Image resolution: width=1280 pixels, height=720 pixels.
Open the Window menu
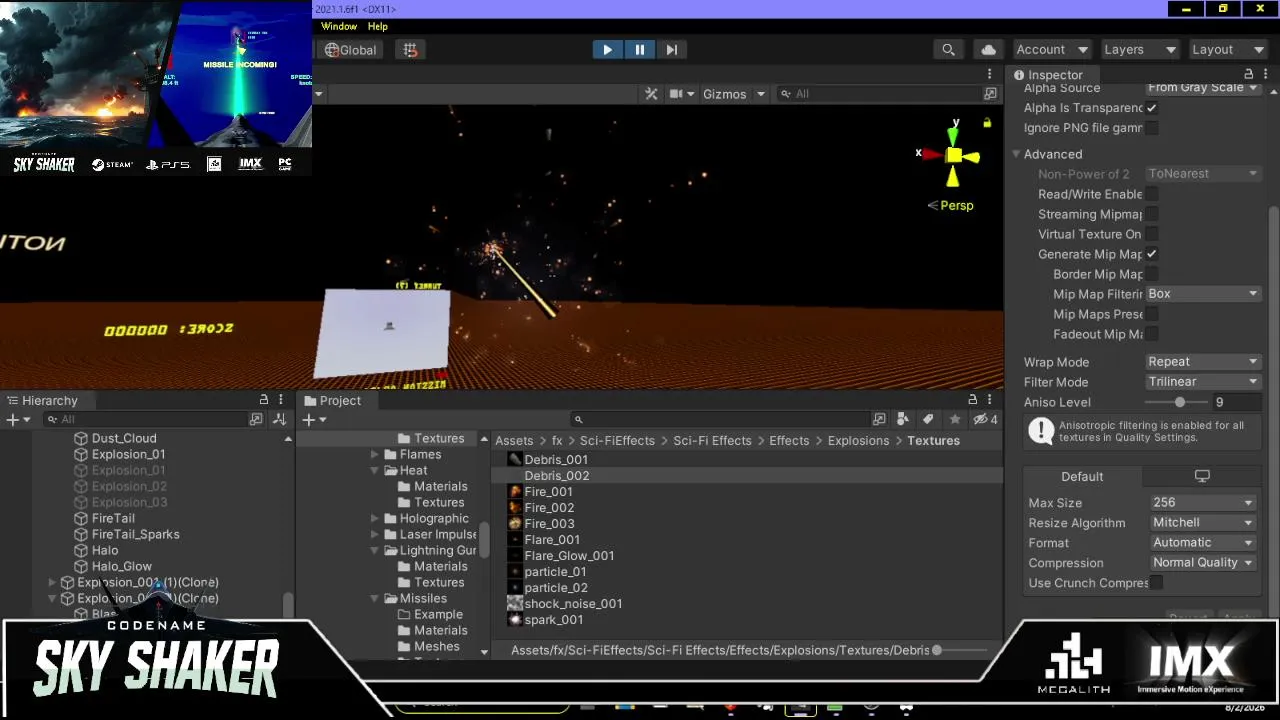pos(339,26)
